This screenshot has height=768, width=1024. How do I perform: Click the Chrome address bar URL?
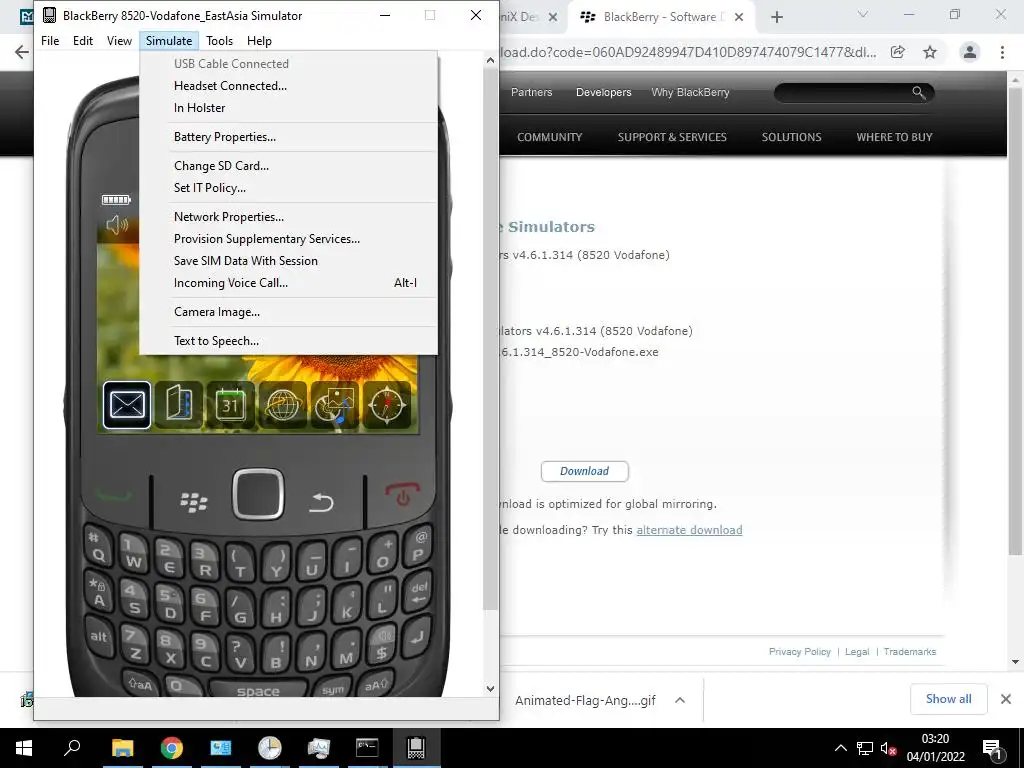(x=687, y=52)
